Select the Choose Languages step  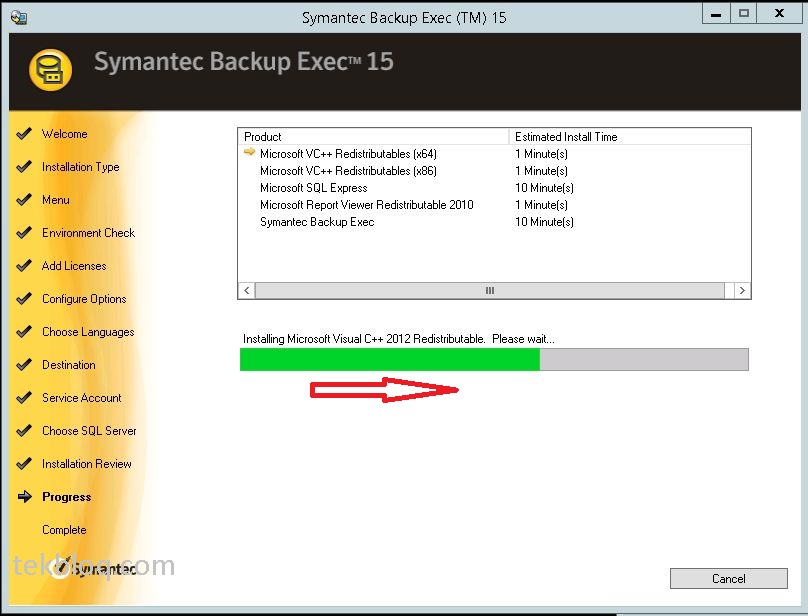tap(88, 332)
